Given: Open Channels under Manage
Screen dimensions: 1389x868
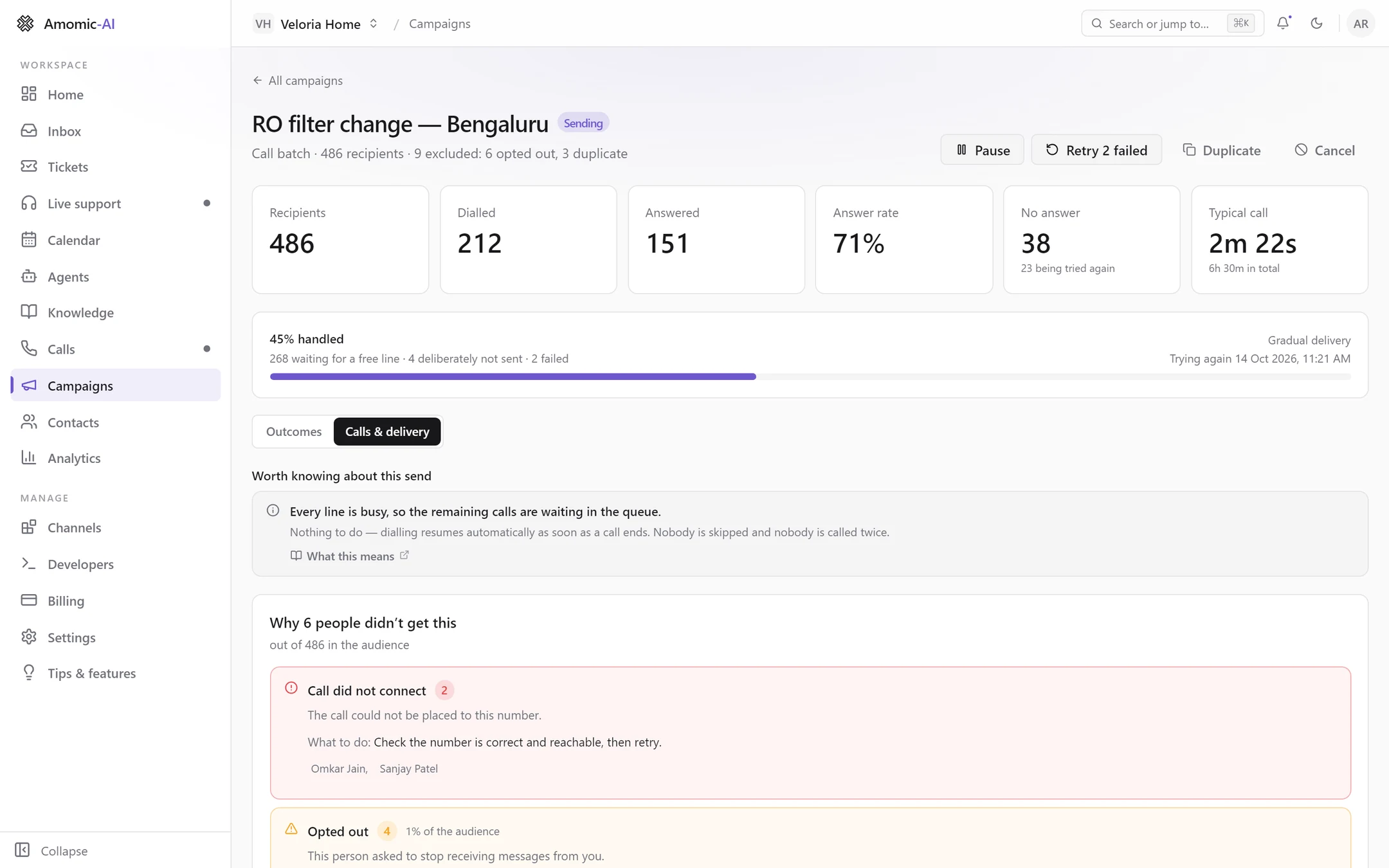Looking at the screenshot, I should pos(116,528).
